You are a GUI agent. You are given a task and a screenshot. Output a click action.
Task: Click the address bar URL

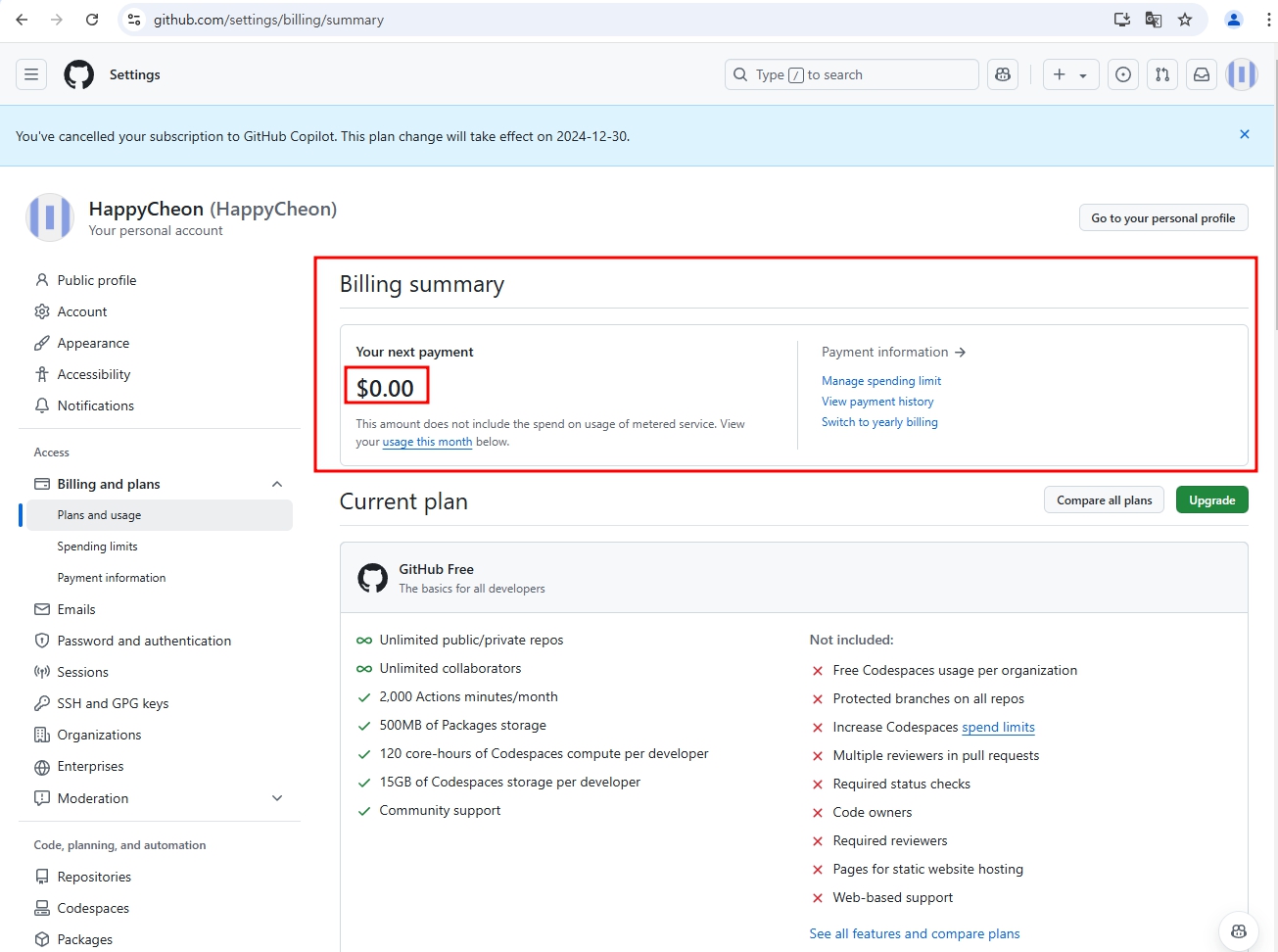pyautogui.click(x=268, y=20)
